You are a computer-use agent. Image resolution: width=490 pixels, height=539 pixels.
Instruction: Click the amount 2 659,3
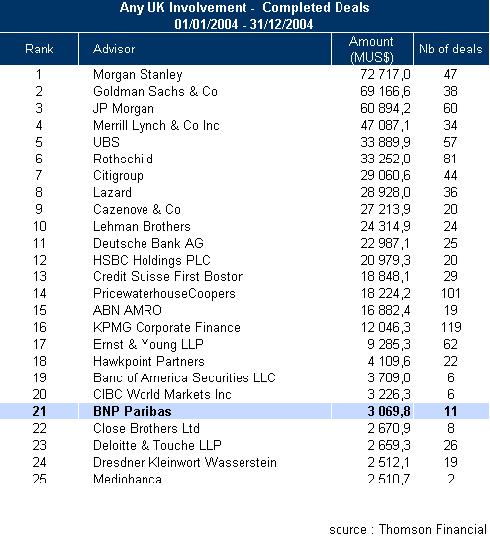[389, 445]
